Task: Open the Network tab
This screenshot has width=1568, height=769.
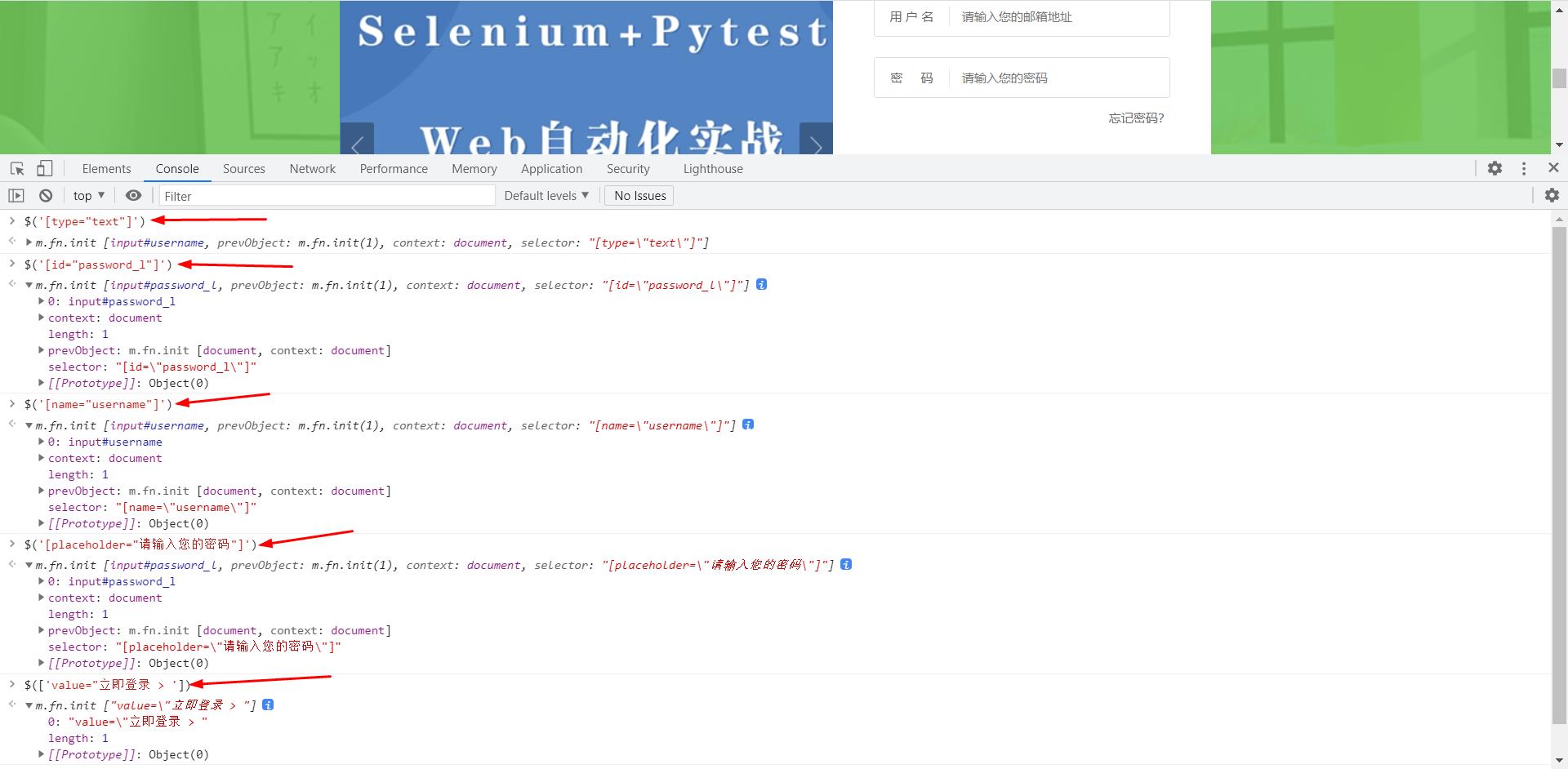Action: [x=313, y=169]
